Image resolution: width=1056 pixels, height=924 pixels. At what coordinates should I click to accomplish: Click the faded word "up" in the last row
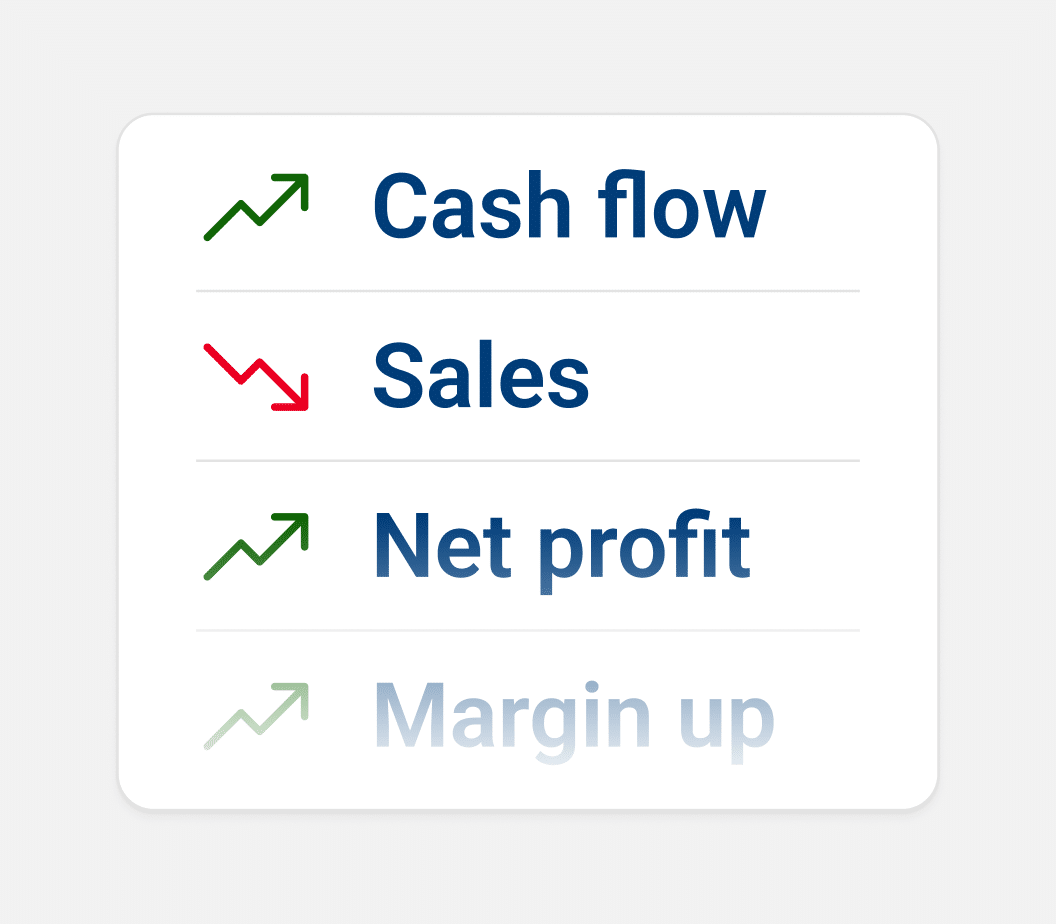coord(727,720)
